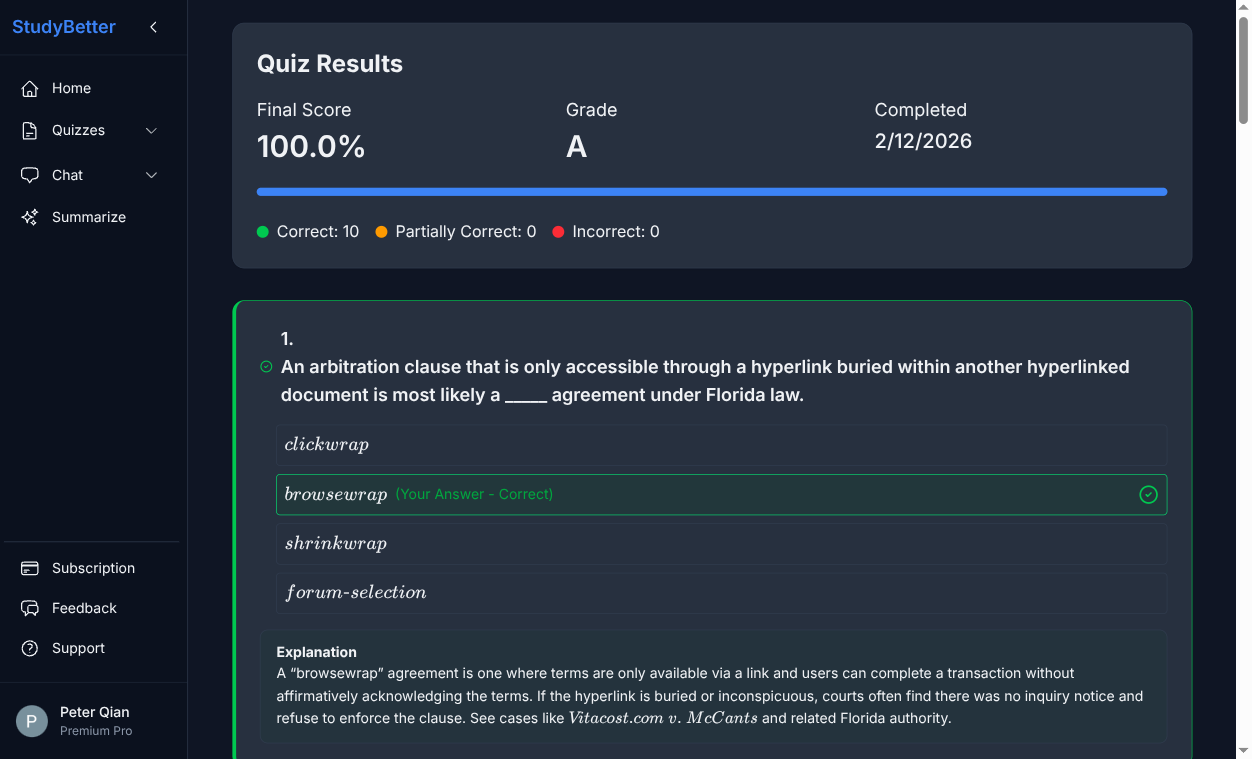Click the green checkmark on browsewrap answer
Image resolution: width=1252 pixels, height=759 pixels.
(1148, 494)
